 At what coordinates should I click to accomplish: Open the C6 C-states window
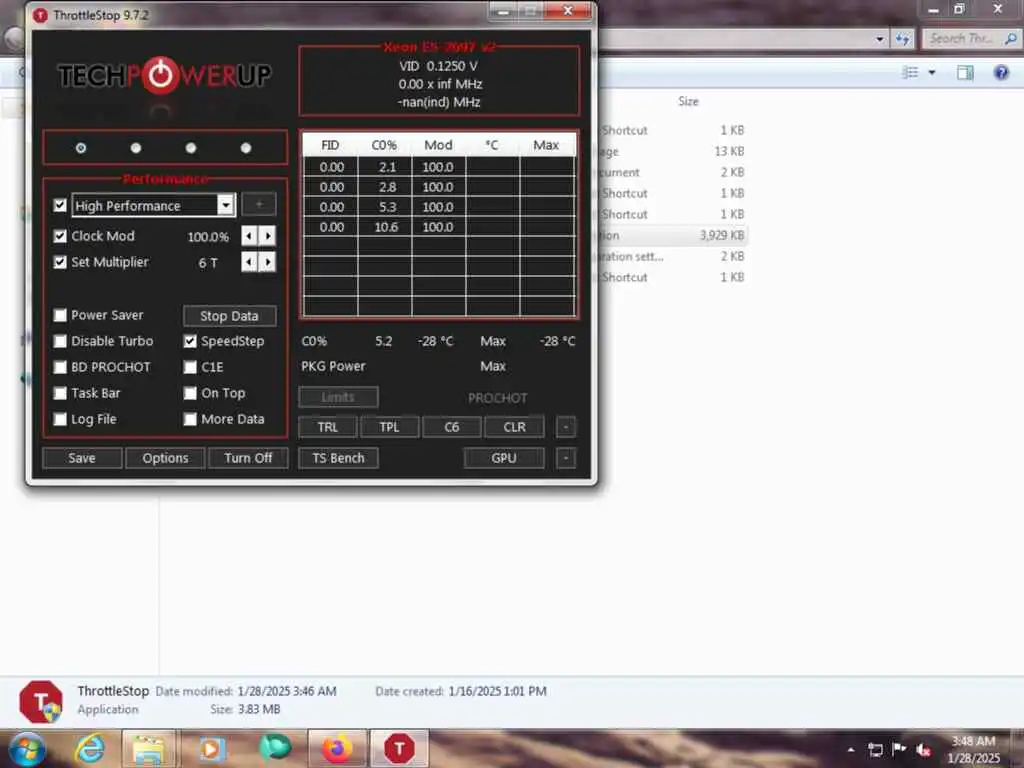(x=451, y=427)
